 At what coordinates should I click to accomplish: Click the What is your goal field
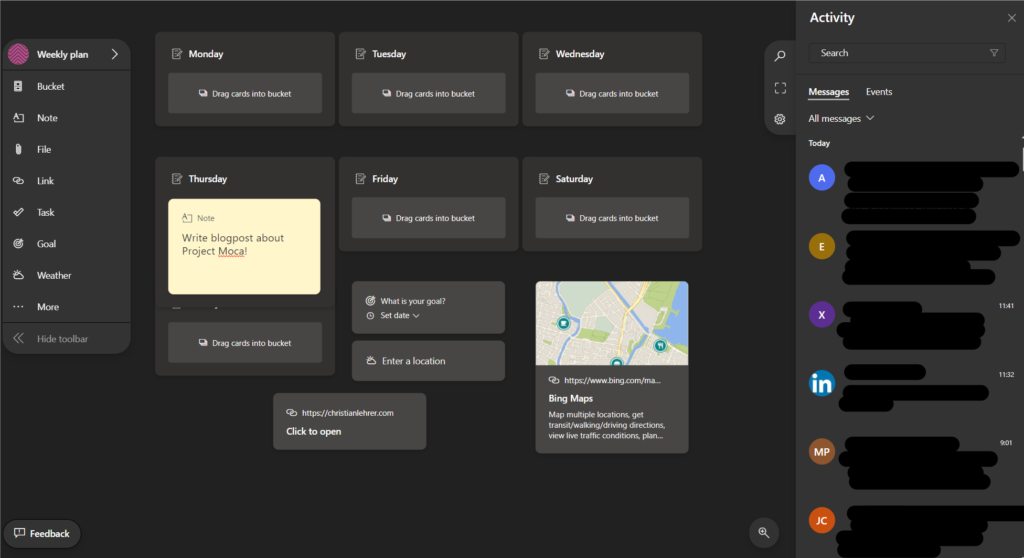point(413,301)
